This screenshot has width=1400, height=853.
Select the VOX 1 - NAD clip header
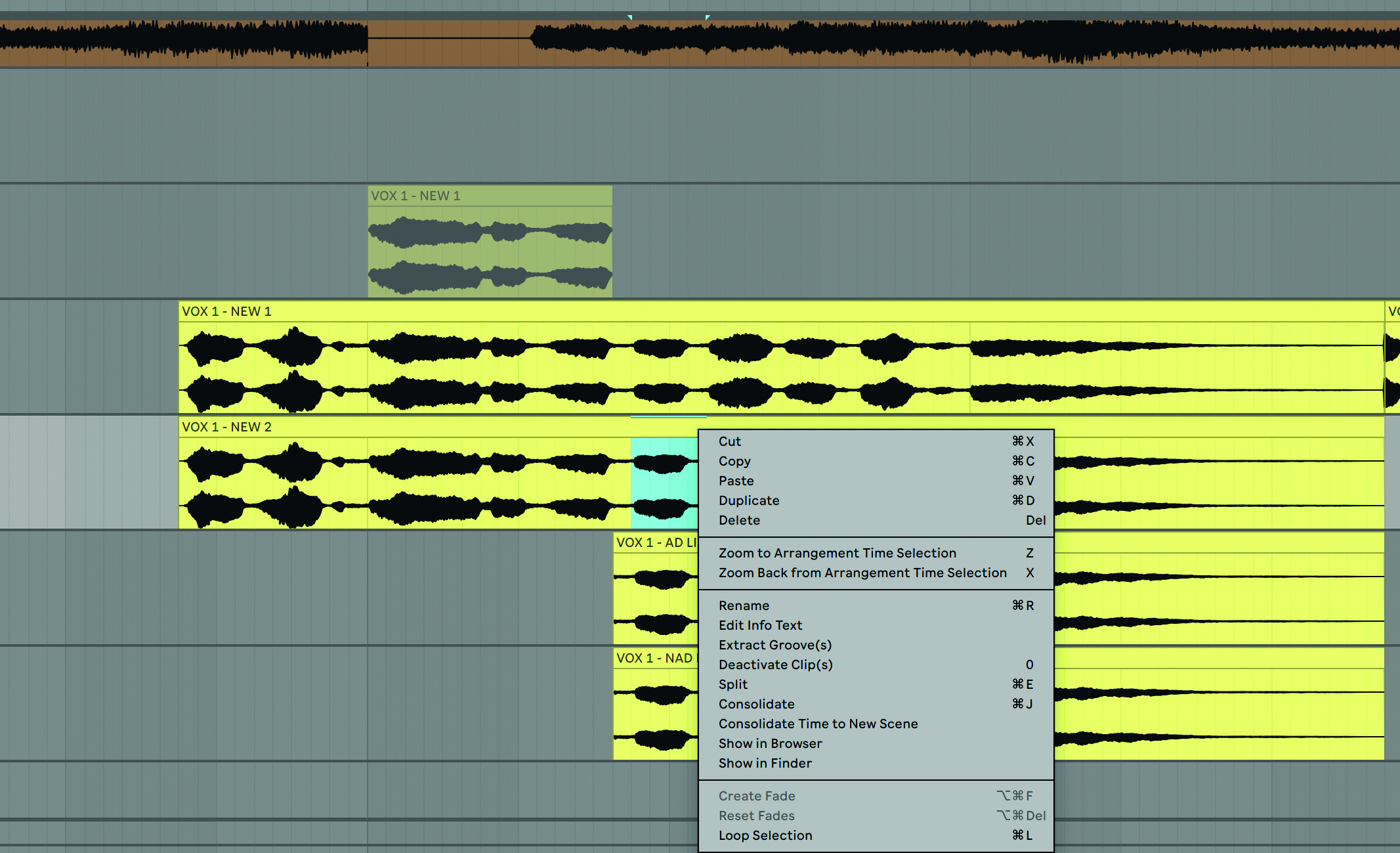coord(656,658)
